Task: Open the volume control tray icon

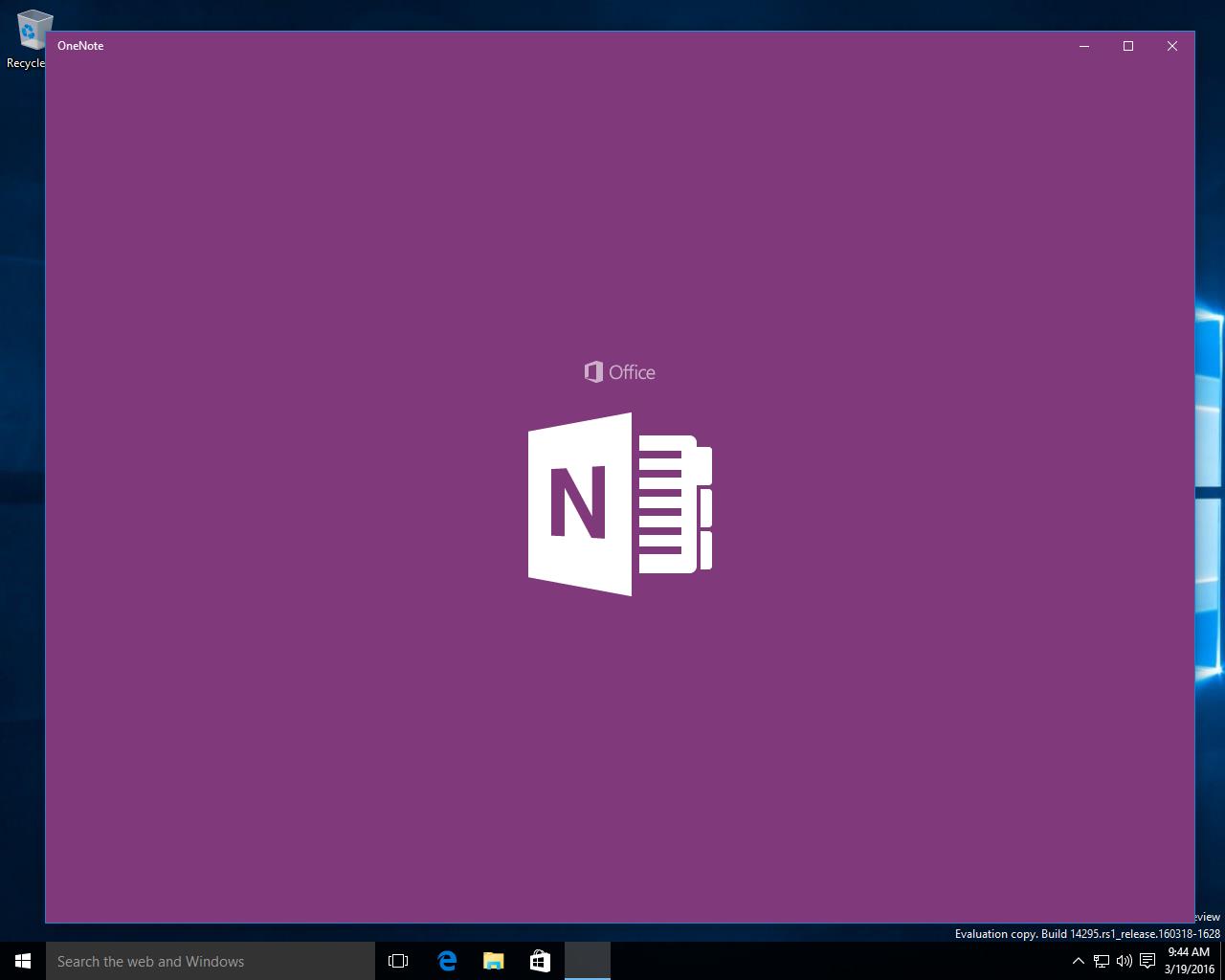Action: (x=1125, y=961)
